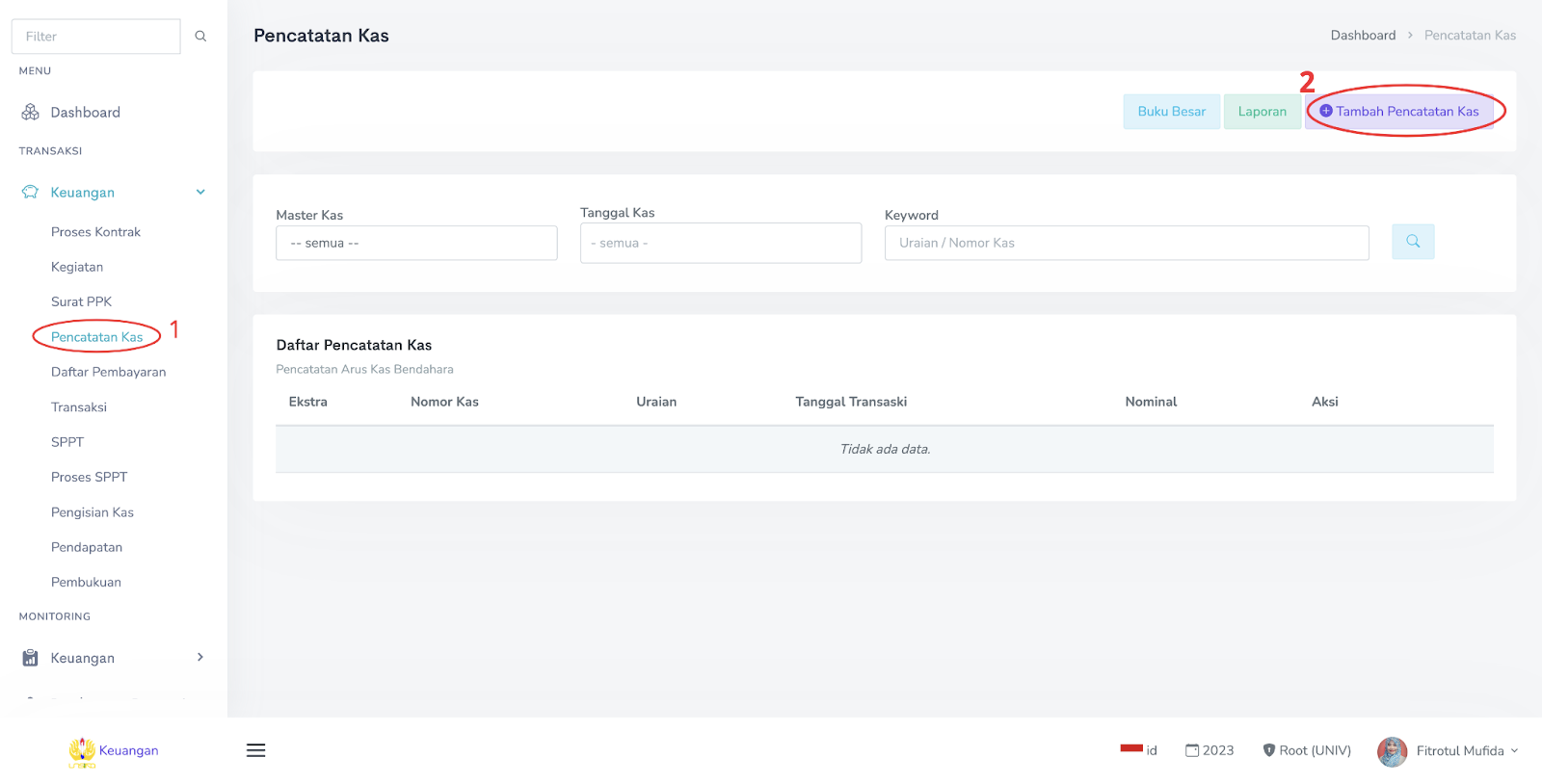
Task: Open the Buku Besar button
Action: tap(1171, 112)
